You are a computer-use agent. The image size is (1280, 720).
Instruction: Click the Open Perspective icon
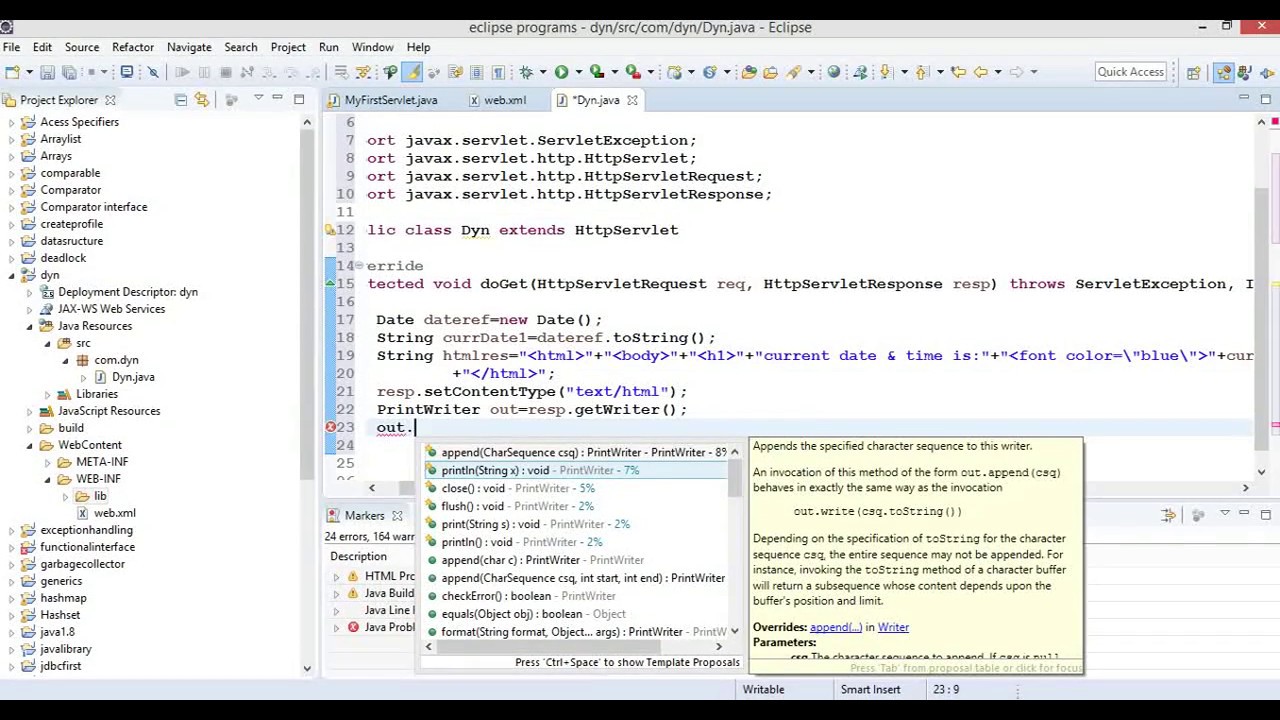point(1193,72)
